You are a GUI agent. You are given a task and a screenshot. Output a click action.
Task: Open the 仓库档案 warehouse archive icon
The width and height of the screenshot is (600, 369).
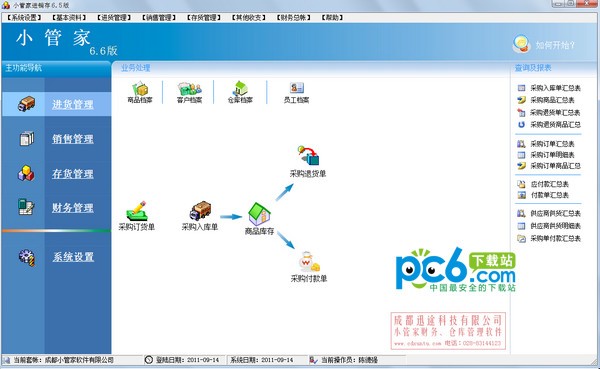click(241, 88)
